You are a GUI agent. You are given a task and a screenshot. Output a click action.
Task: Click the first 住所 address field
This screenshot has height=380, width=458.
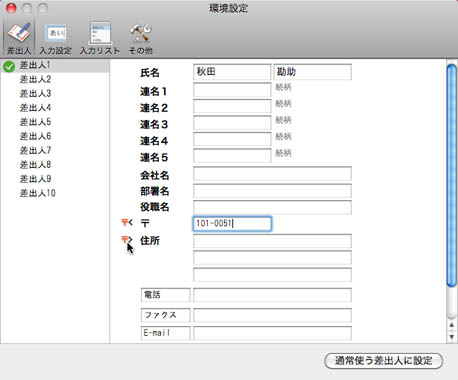(272, 241)
